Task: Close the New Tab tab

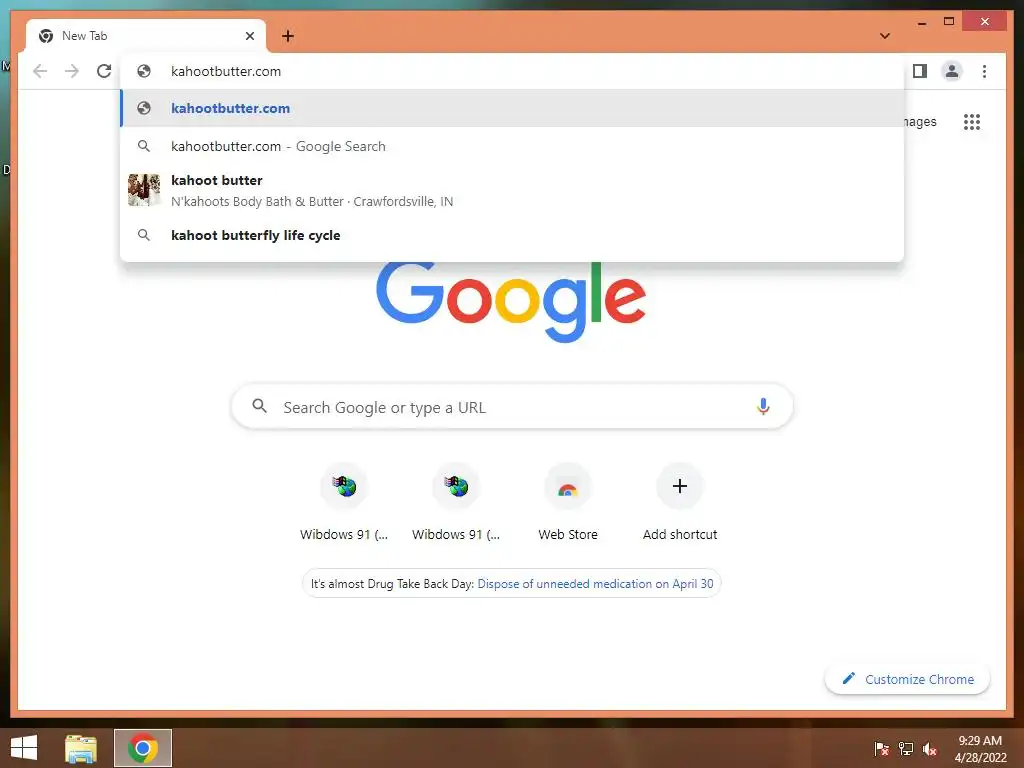Action: click(249, 36)
